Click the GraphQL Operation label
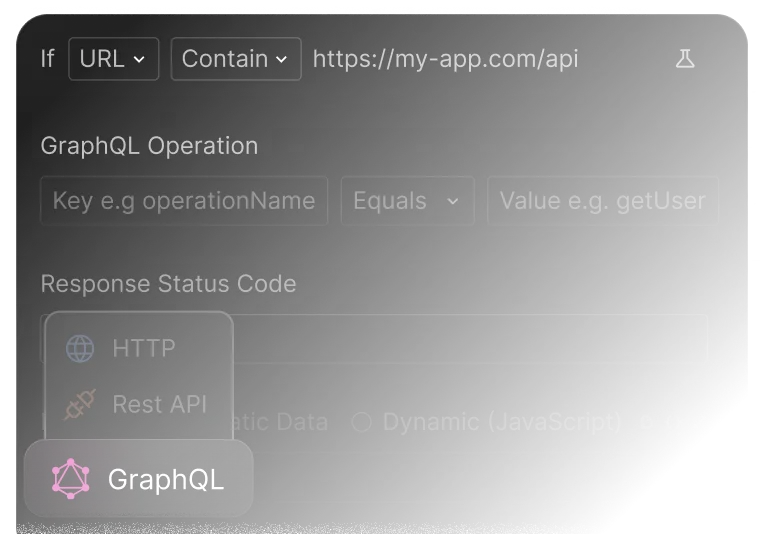 coord(149,146)
